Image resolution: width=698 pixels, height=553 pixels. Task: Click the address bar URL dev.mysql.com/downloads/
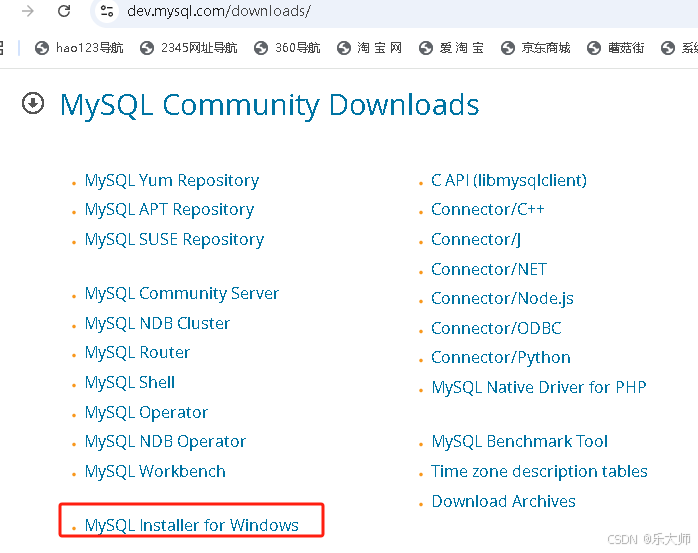click(x=219, y=11)
